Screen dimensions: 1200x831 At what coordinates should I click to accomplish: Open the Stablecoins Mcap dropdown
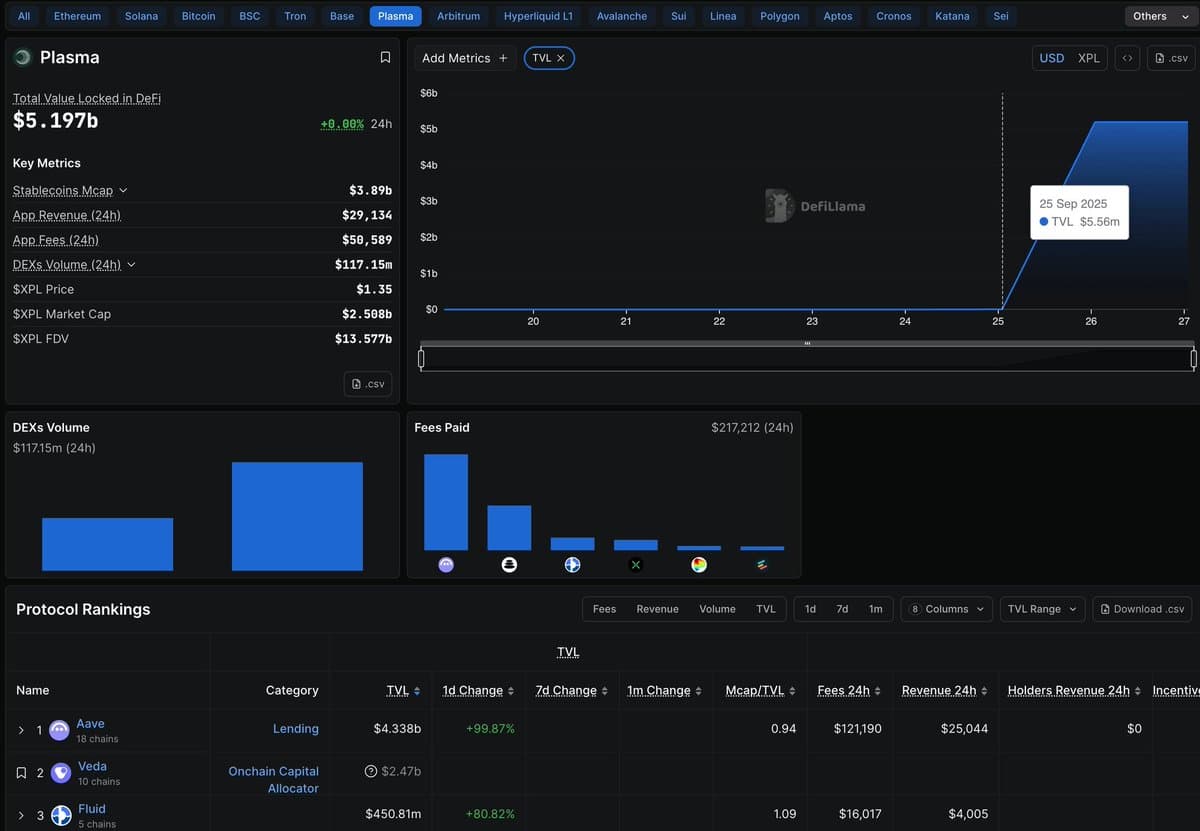click(123, 190)
